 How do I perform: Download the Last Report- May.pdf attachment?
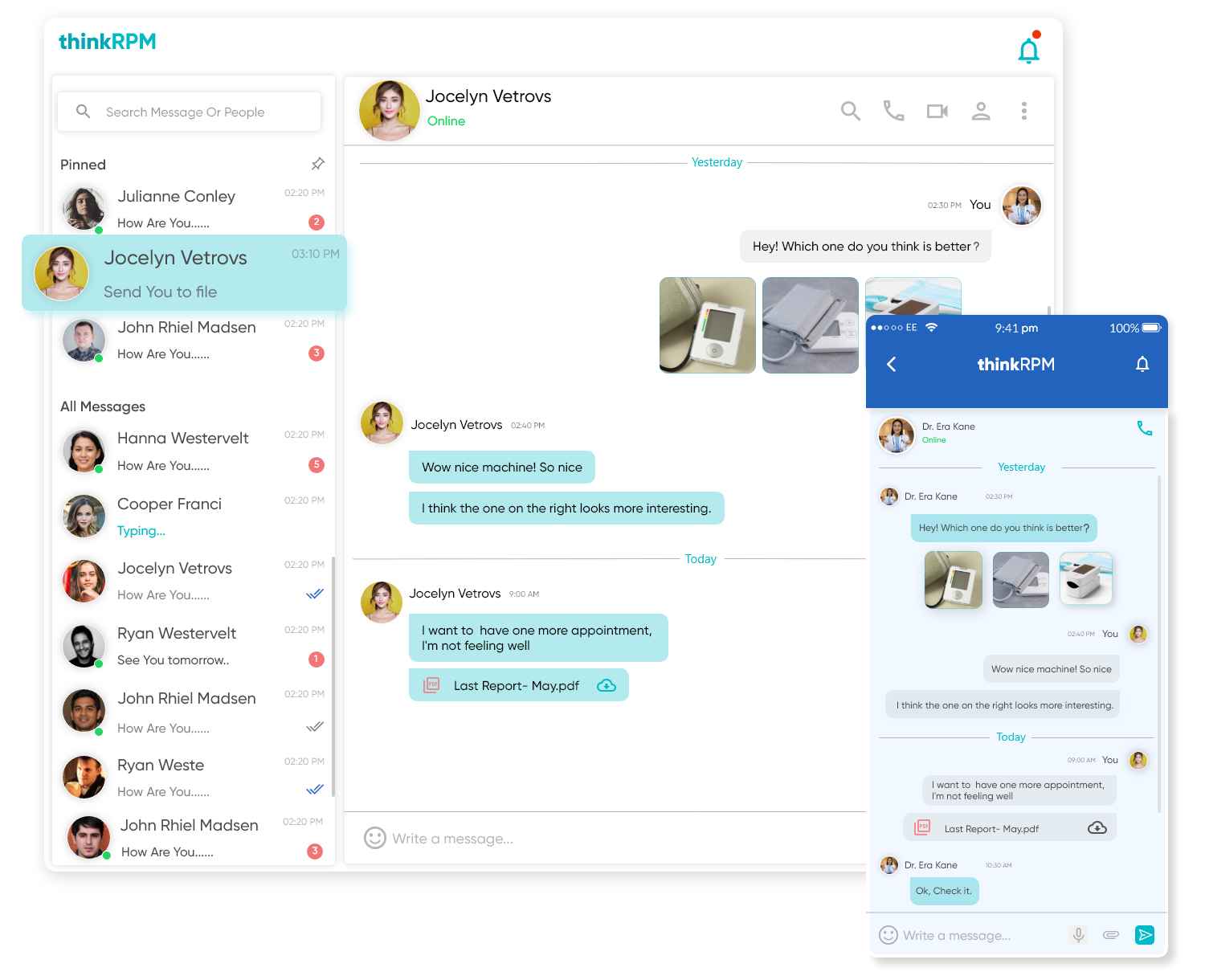(607, 684)
